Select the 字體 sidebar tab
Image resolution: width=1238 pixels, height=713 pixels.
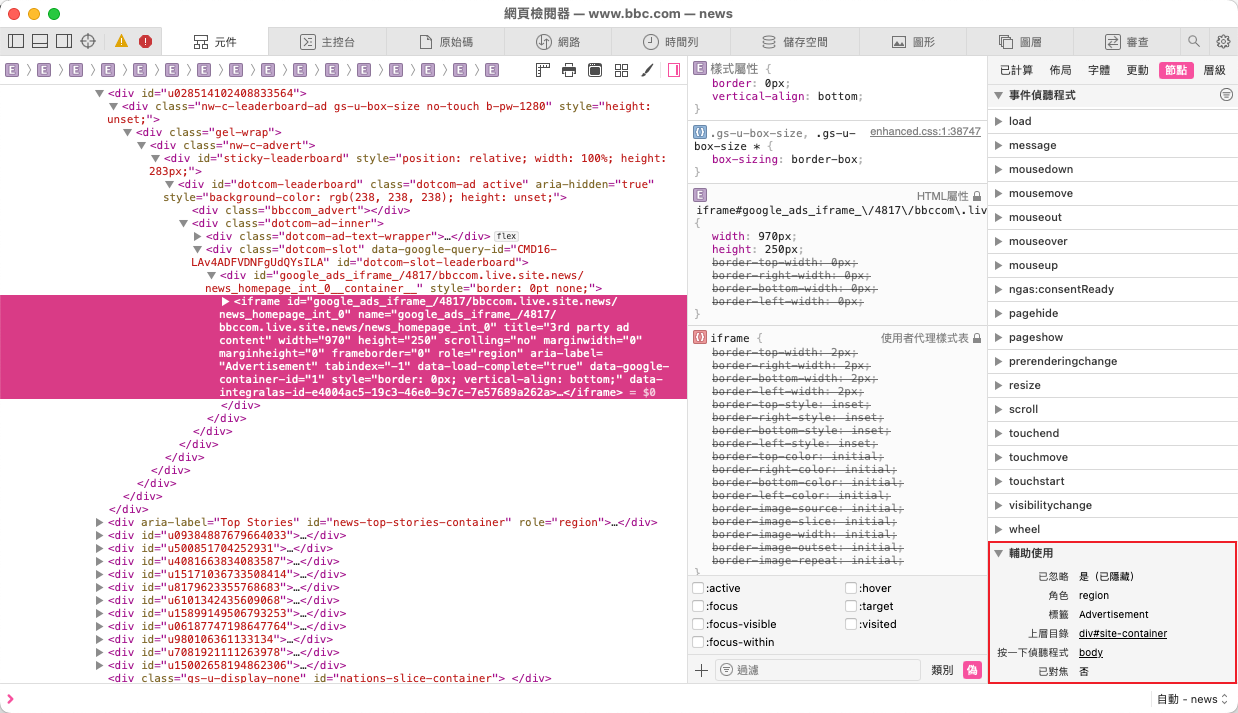tap(1099, 70)
